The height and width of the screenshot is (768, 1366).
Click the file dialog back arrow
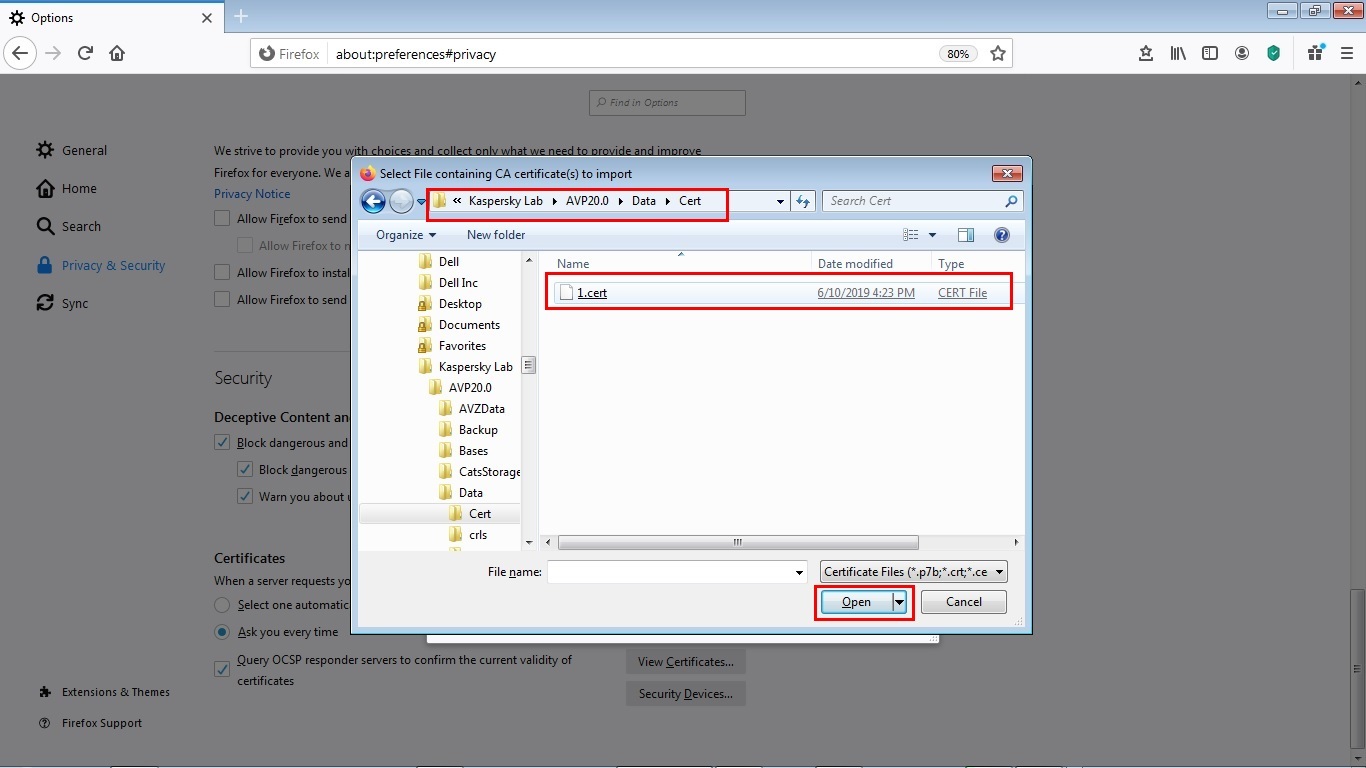[x=373, y=202]
